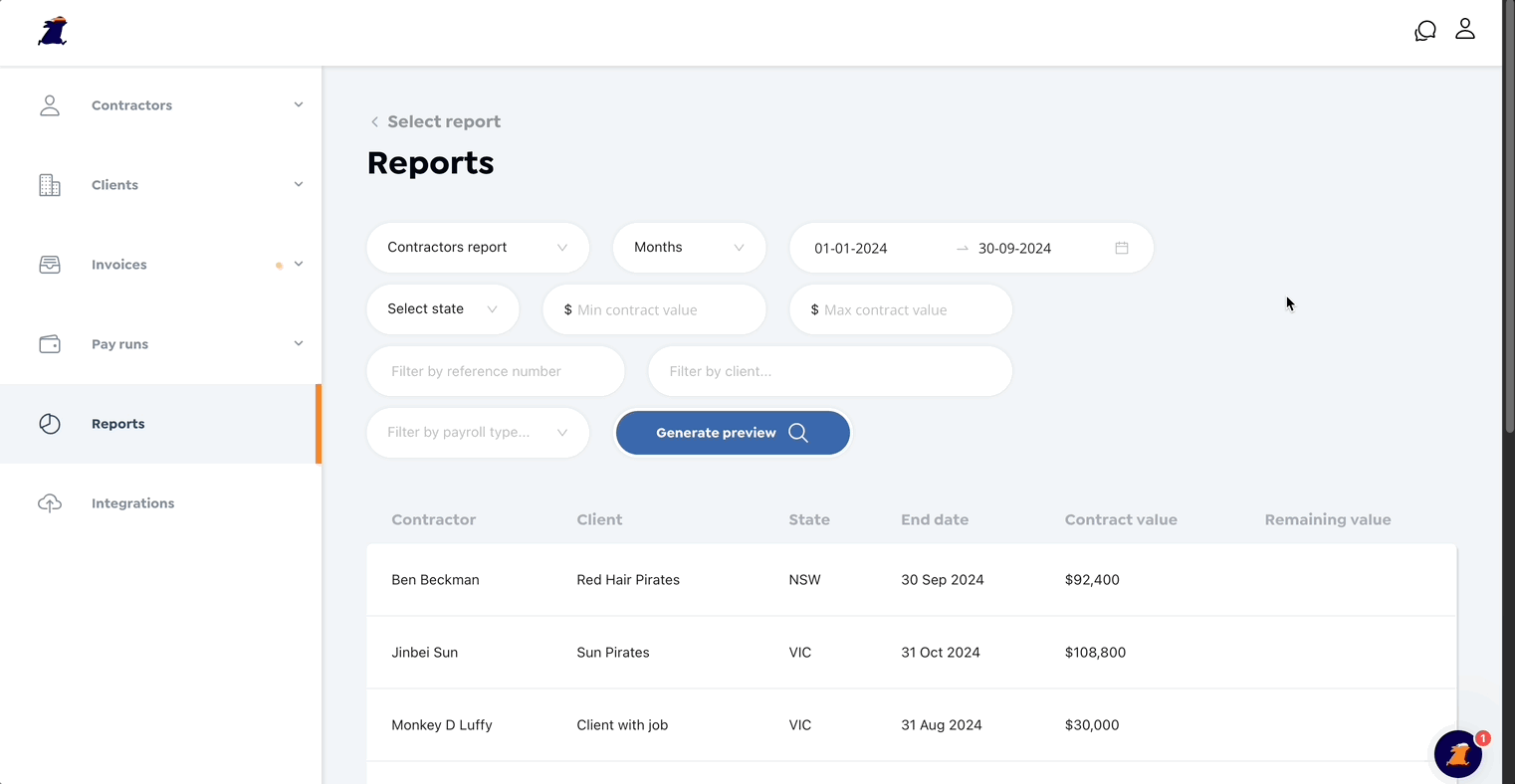Click the NSW state cell

tap(804, 580)
